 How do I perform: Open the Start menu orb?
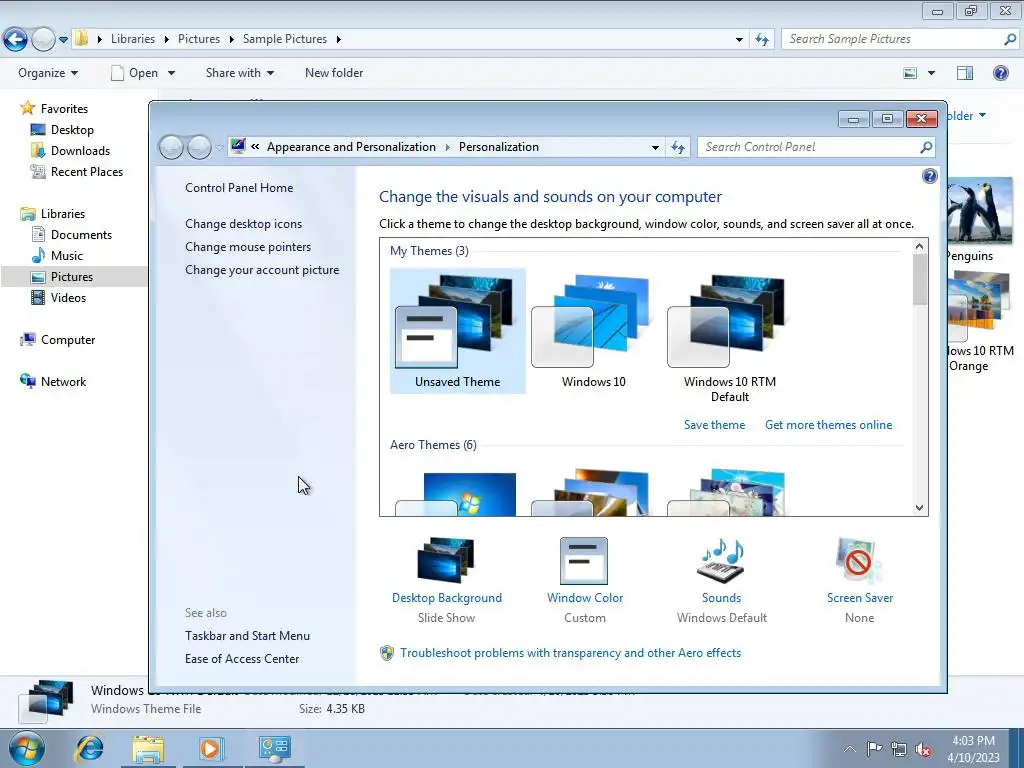point(27,748)
